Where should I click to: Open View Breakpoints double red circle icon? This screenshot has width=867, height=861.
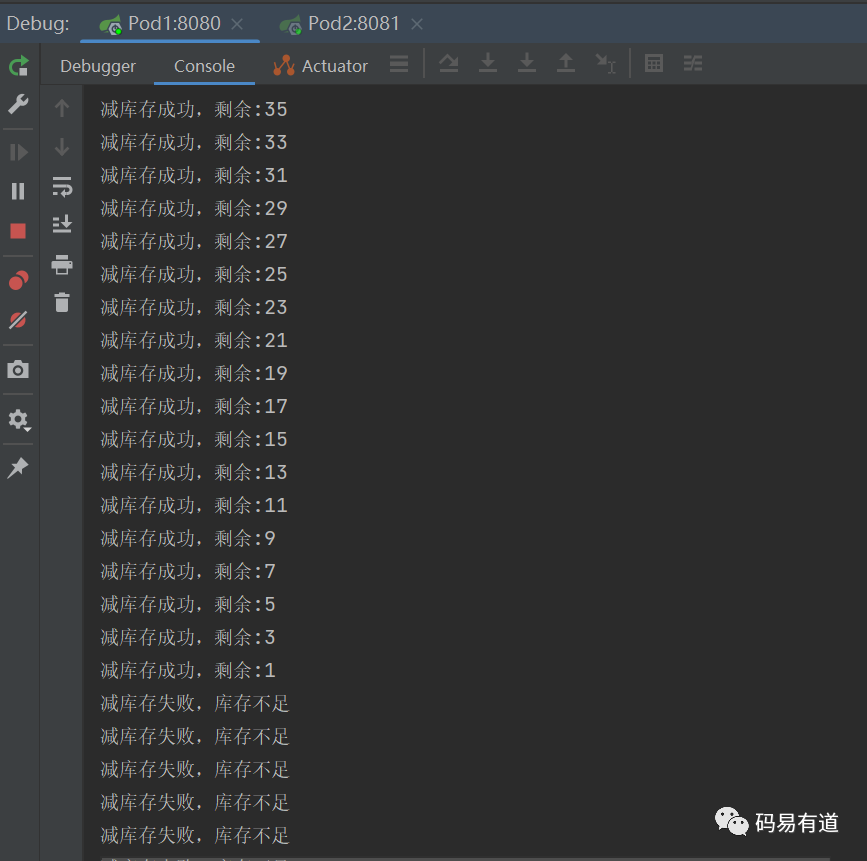point(18,281)
